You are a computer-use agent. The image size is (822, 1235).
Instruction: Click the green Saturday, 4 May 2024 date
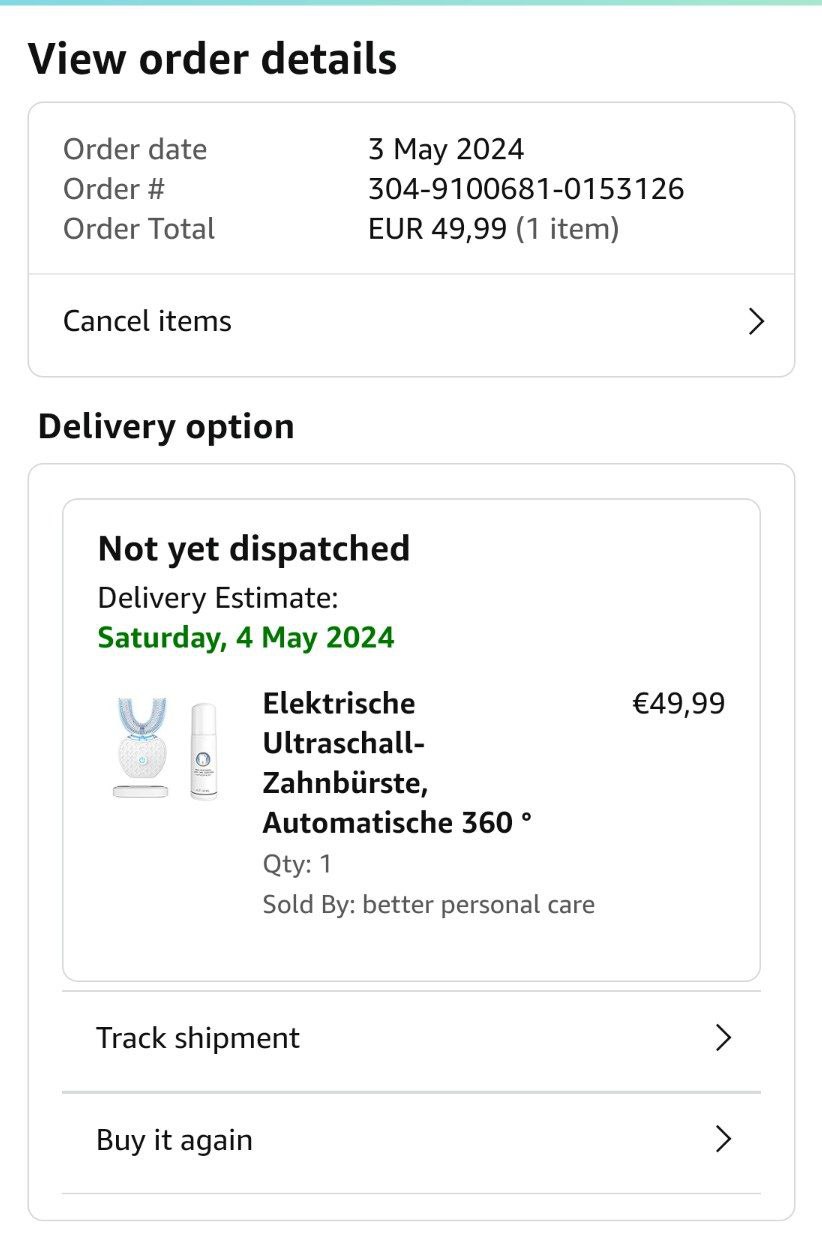point(246,638)
